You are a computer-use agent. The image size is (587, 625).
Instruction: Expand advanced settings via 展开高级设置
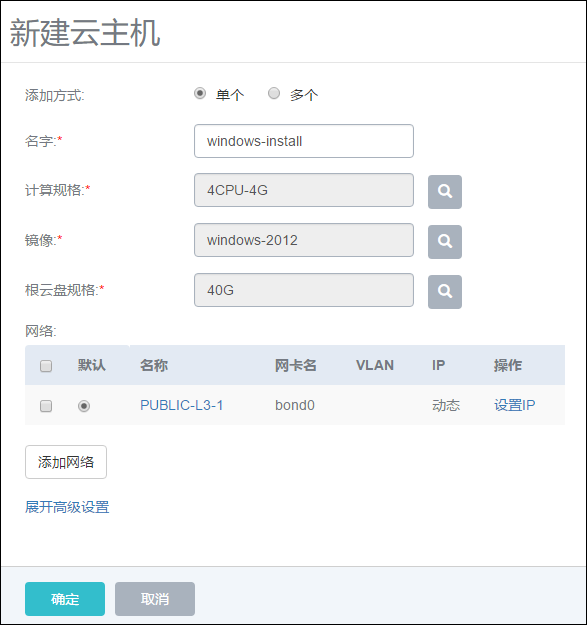pos(67,507)
